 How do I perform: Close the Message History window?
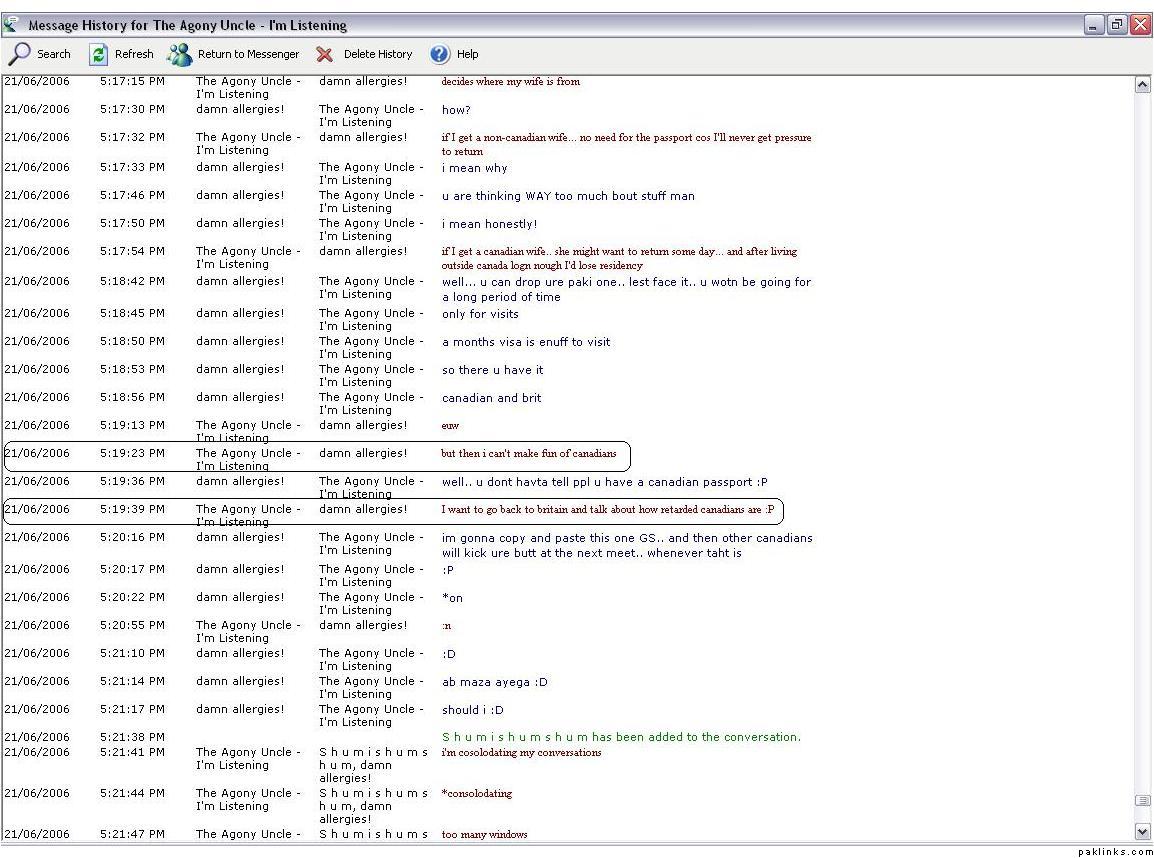(1140, 25)
